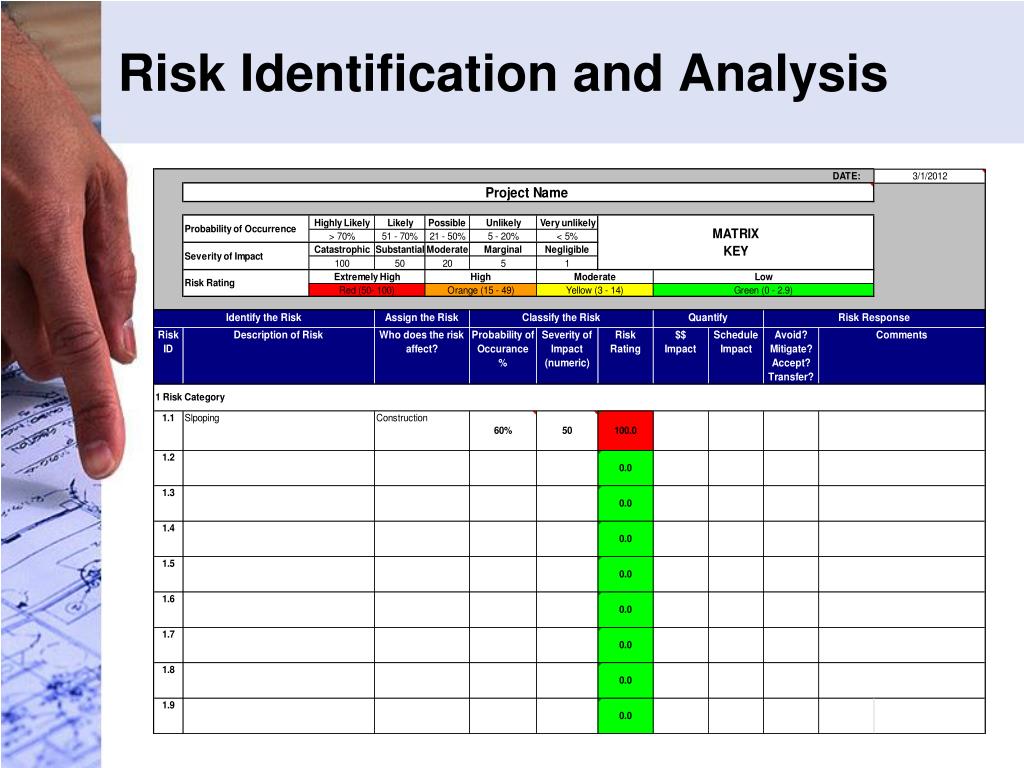Select the > 70% cell
1024x768 pixels.
point(342,236)
